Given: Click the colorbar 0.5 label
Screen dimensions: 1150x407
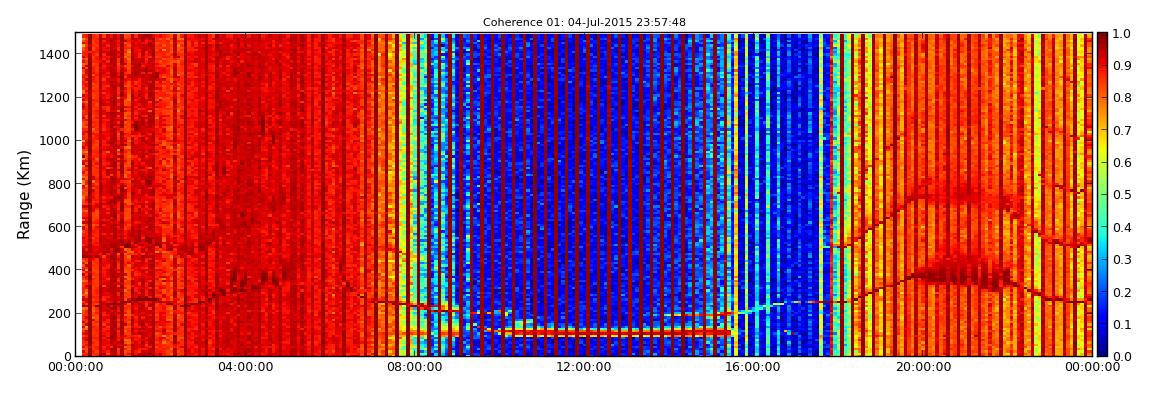Looking at the screenshot, I should (1121, 195).
